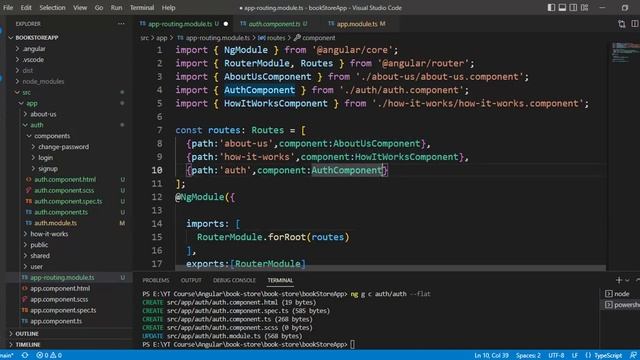The height and width of the screenshot is (360, 640).
Task: Open auth.component.html file
Action: pyautogui.click(x=65, y=179)
